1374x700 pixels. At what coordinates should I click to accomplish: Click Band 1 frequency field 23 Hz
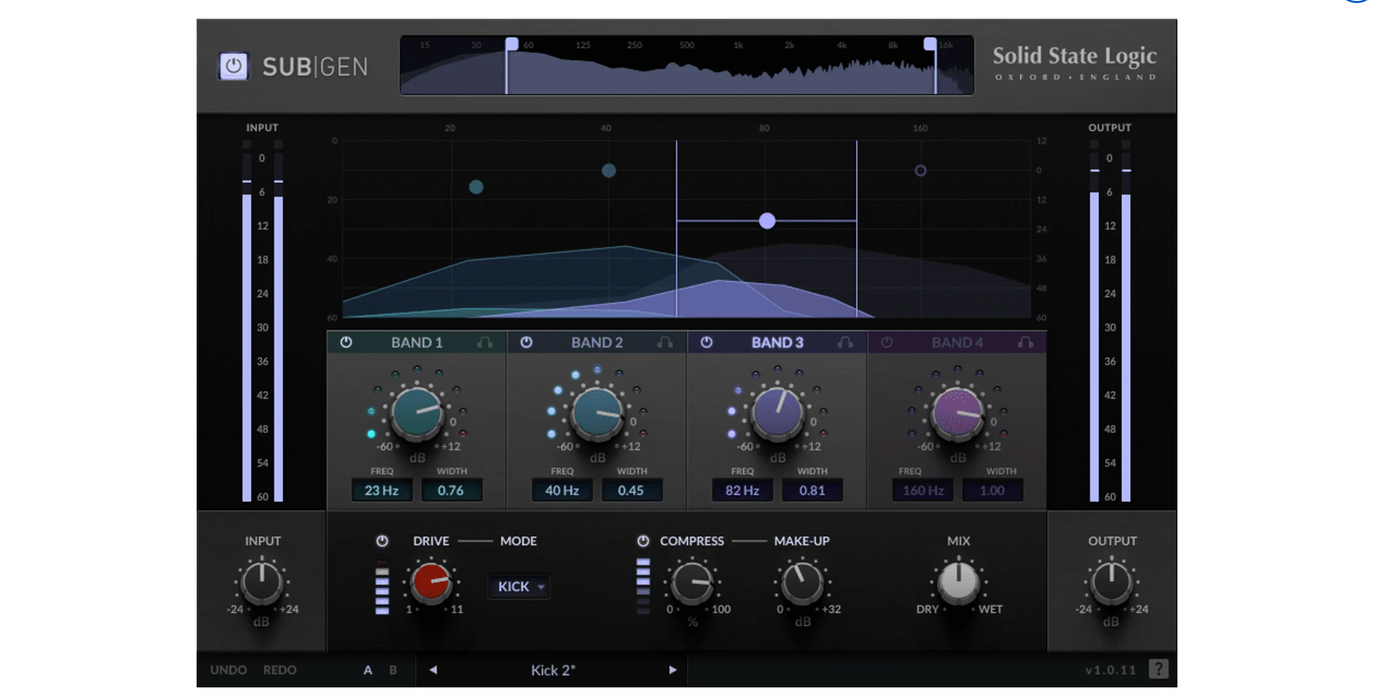(x=381, y=490)
